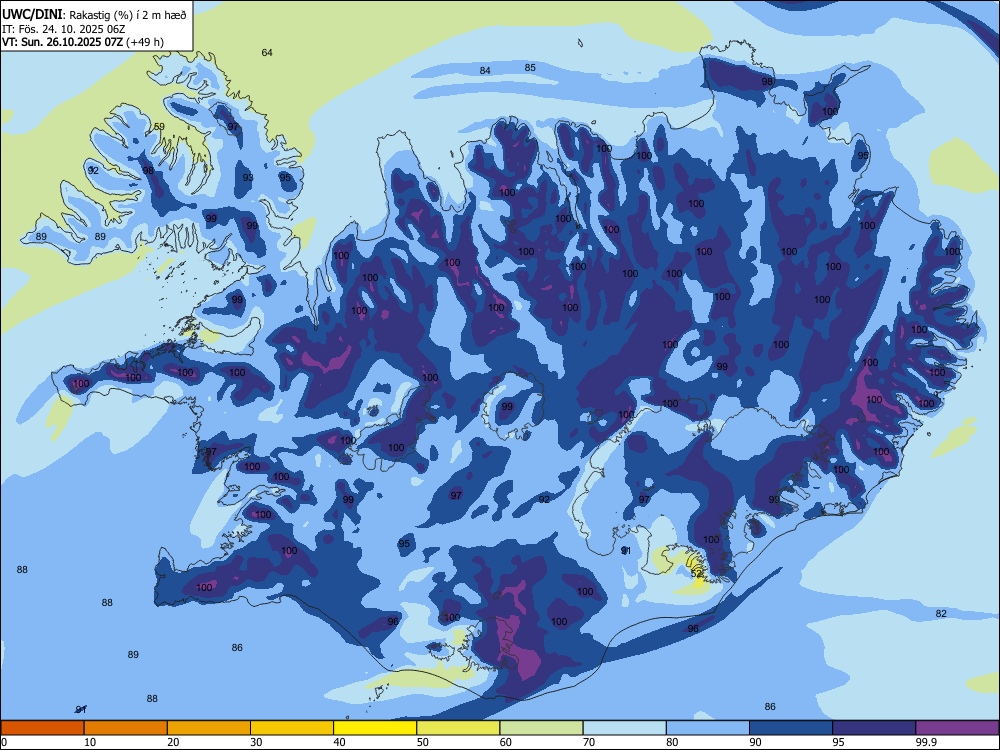This screenshot has width=1000, height=750.
Task: Click the amber 20–30 legend swatch
Action: (209, 728)
